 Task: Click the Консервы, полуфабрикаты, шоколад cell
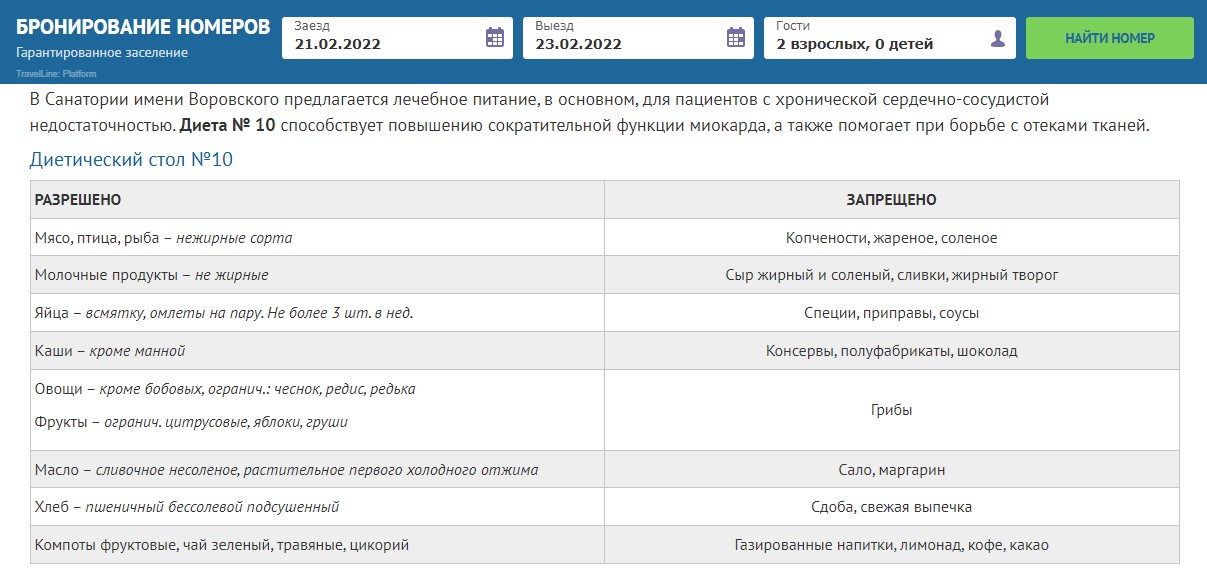tap(892, 351)
